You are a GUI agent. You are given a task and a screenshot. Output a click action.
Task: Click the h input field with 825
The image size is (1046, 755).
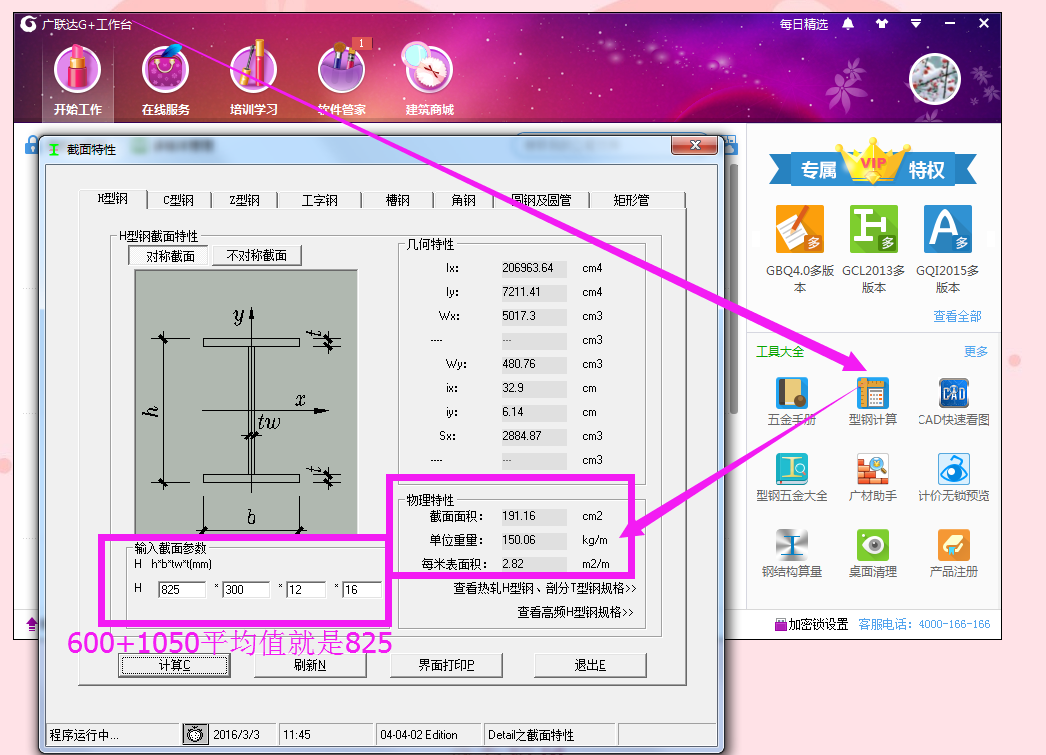click(x=182, y=590)
